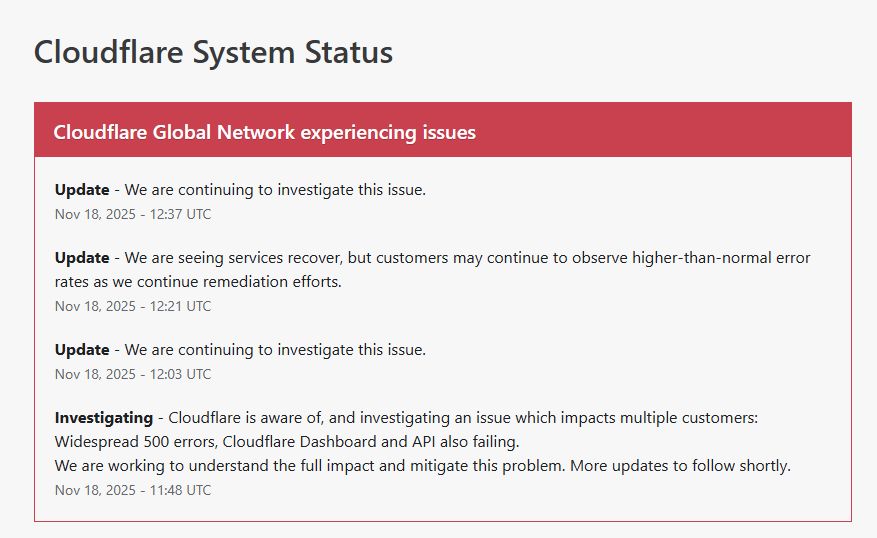Select the "More updates to follow shortly" sentence

[688, 465]
